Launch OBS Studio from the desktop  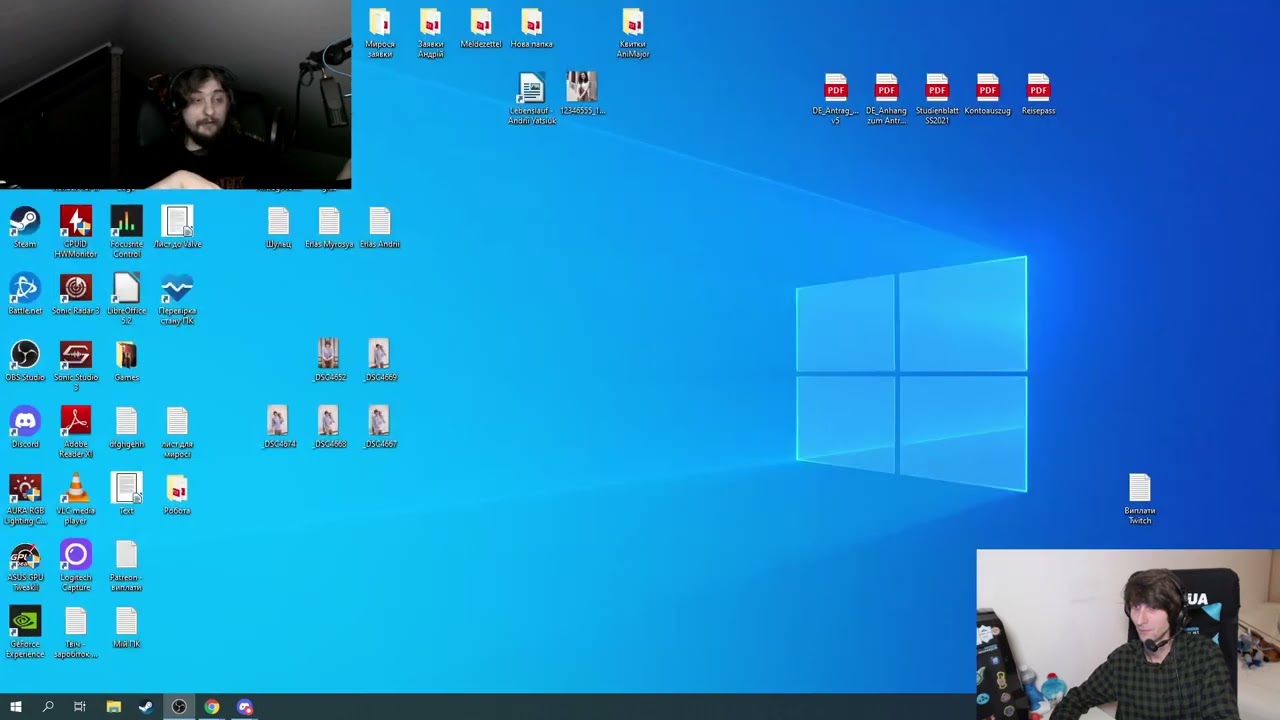[x=25, y=360]
